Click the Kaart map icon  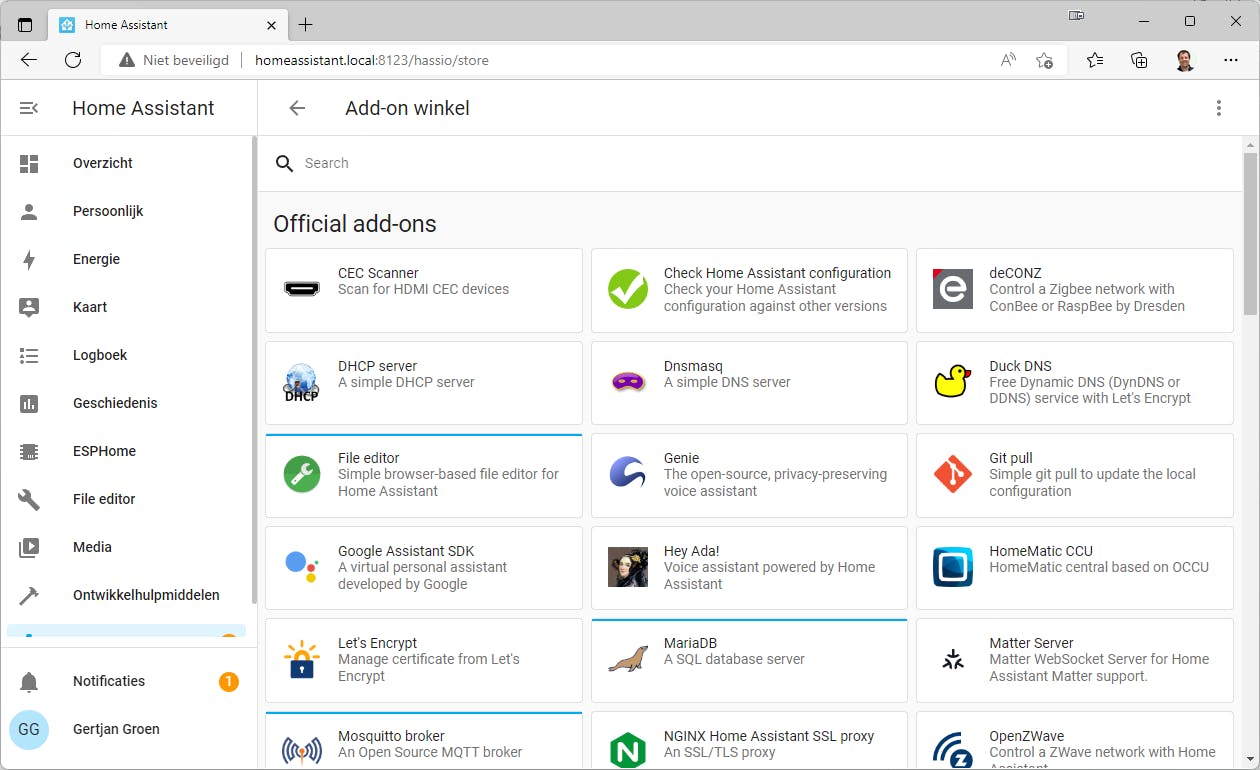[x=29, y=307]
